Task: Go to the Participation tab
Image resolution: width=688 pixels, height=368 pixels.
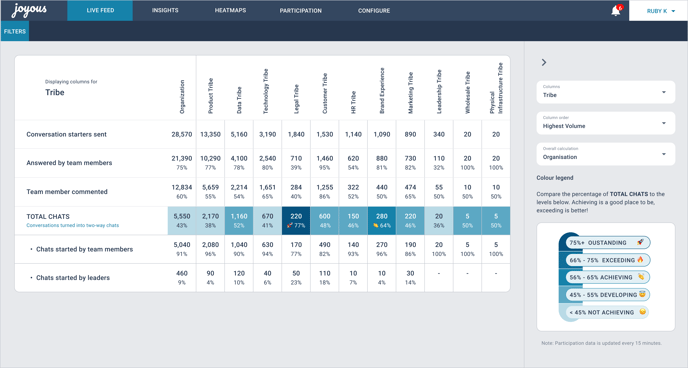Action: tap(301, 11)
